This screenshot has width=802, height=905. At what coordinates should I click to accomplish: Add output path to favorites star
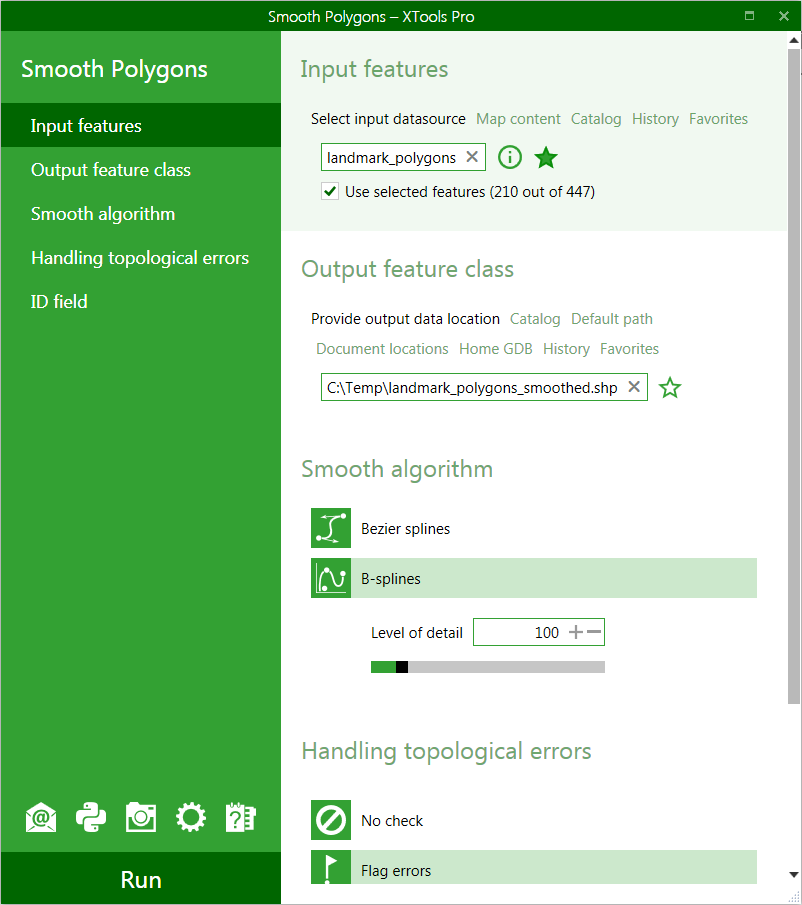[670, 387]
